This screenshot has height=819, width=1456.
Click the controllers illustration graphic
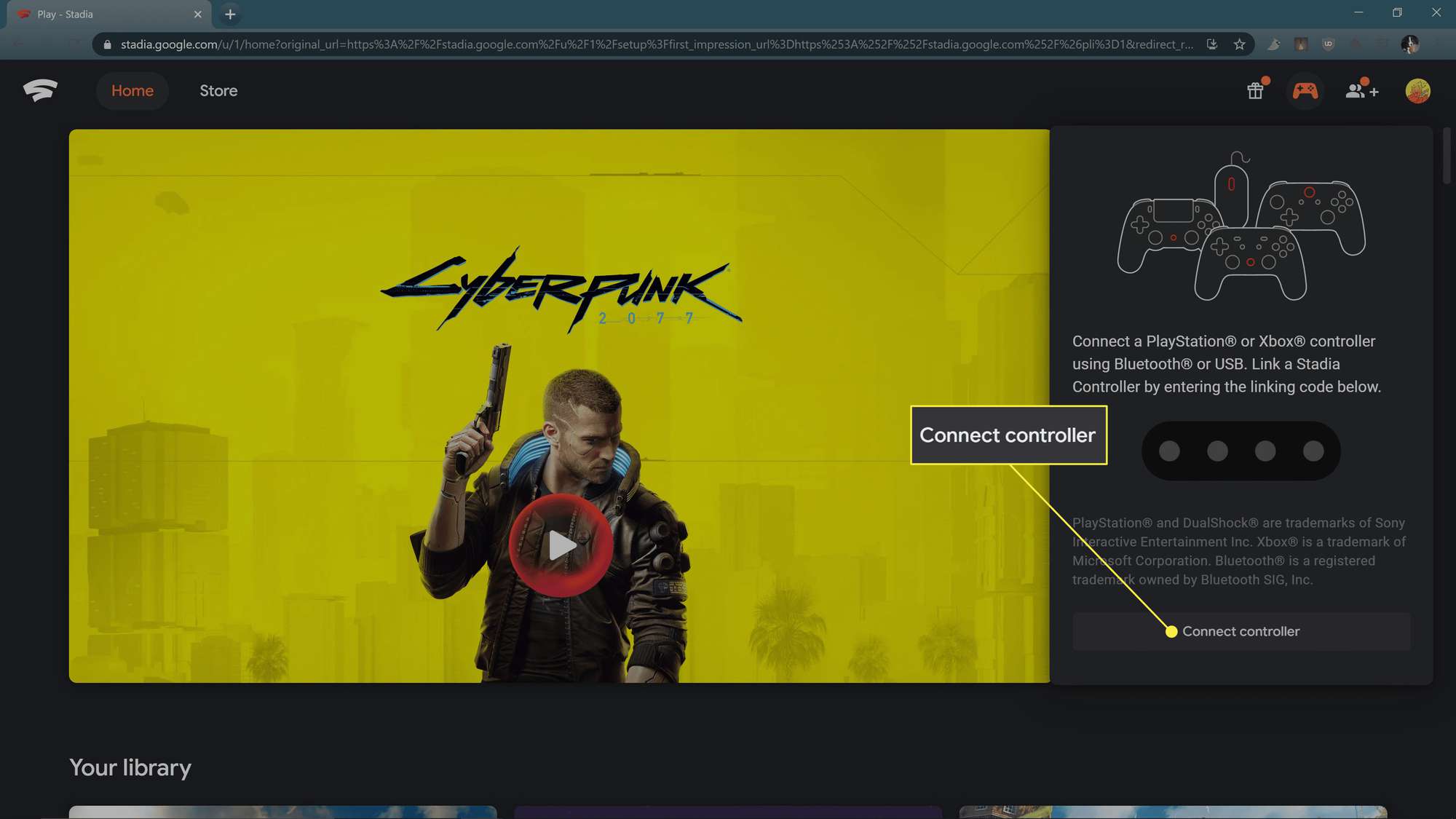point(1241,226)
